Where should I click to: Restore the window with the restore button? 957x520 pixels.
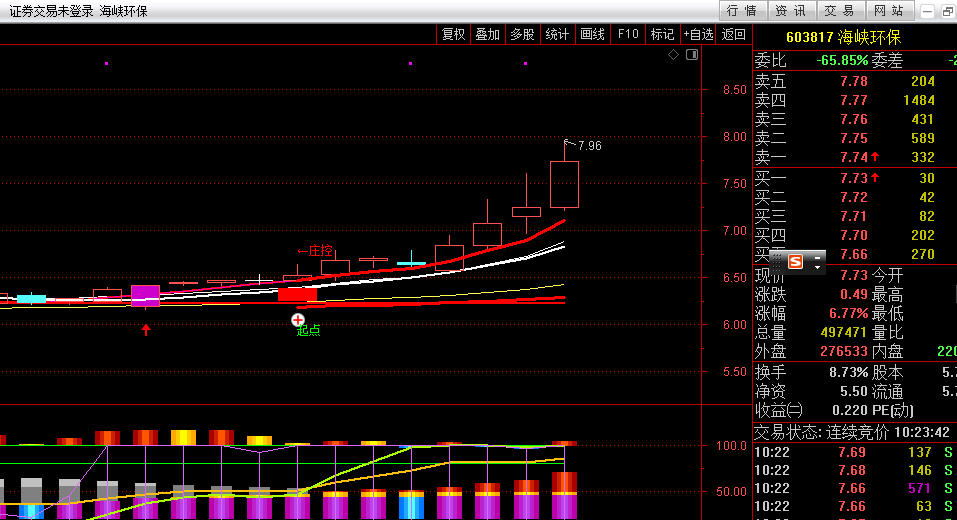pyautogui.click(x=947, y=11)
